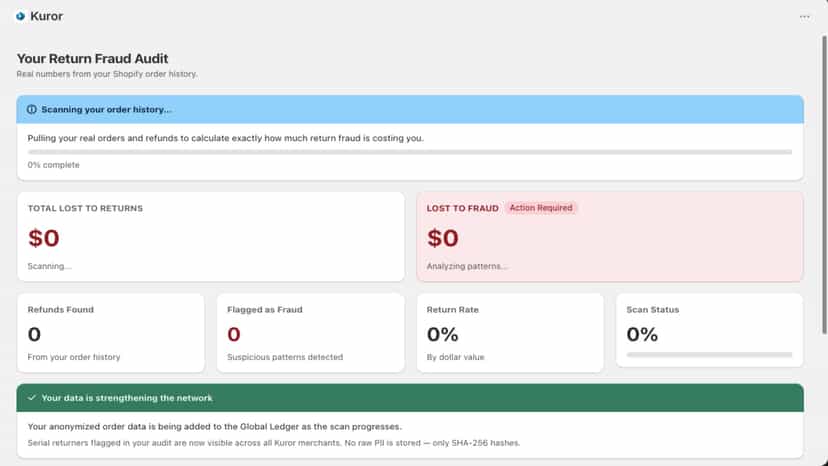Image resolution: width=828 pixels, height=466 pixels.
Task: Click the Flagged as Fraud label
Action: 265,310
